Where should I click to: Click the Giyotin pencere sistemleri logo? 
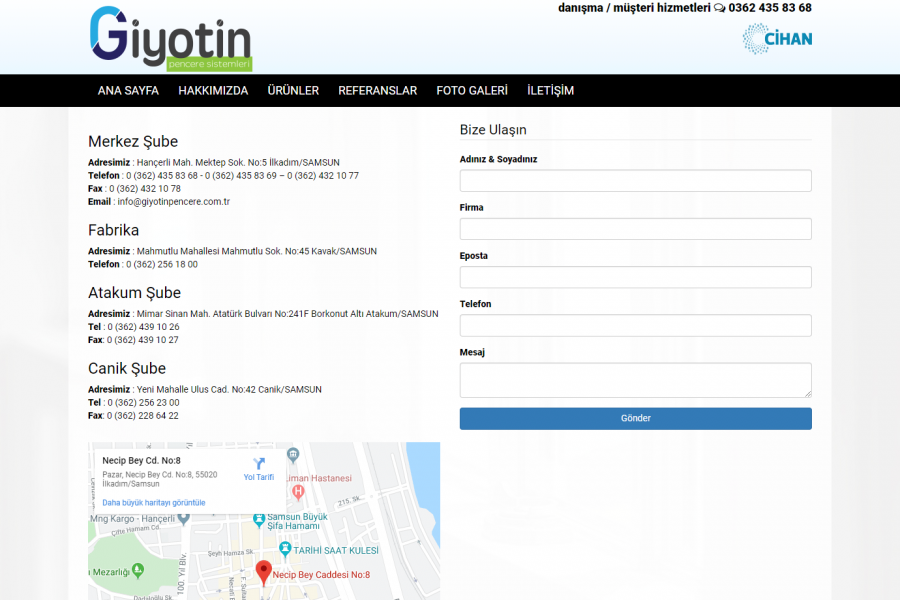point(170,39)
